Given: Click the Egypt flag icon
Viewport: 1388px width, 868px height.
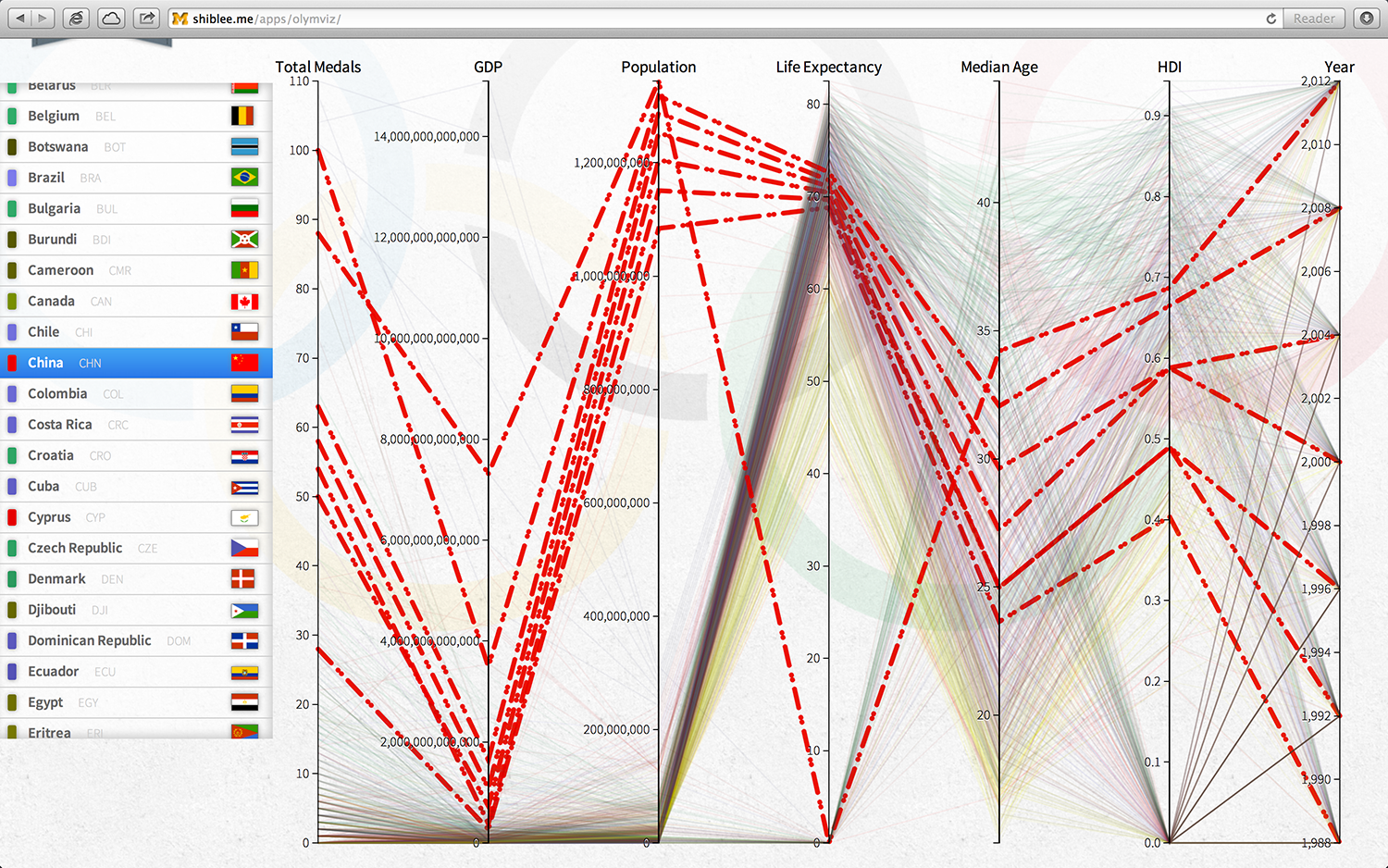Looking at the screenshot, I should 244,702.
